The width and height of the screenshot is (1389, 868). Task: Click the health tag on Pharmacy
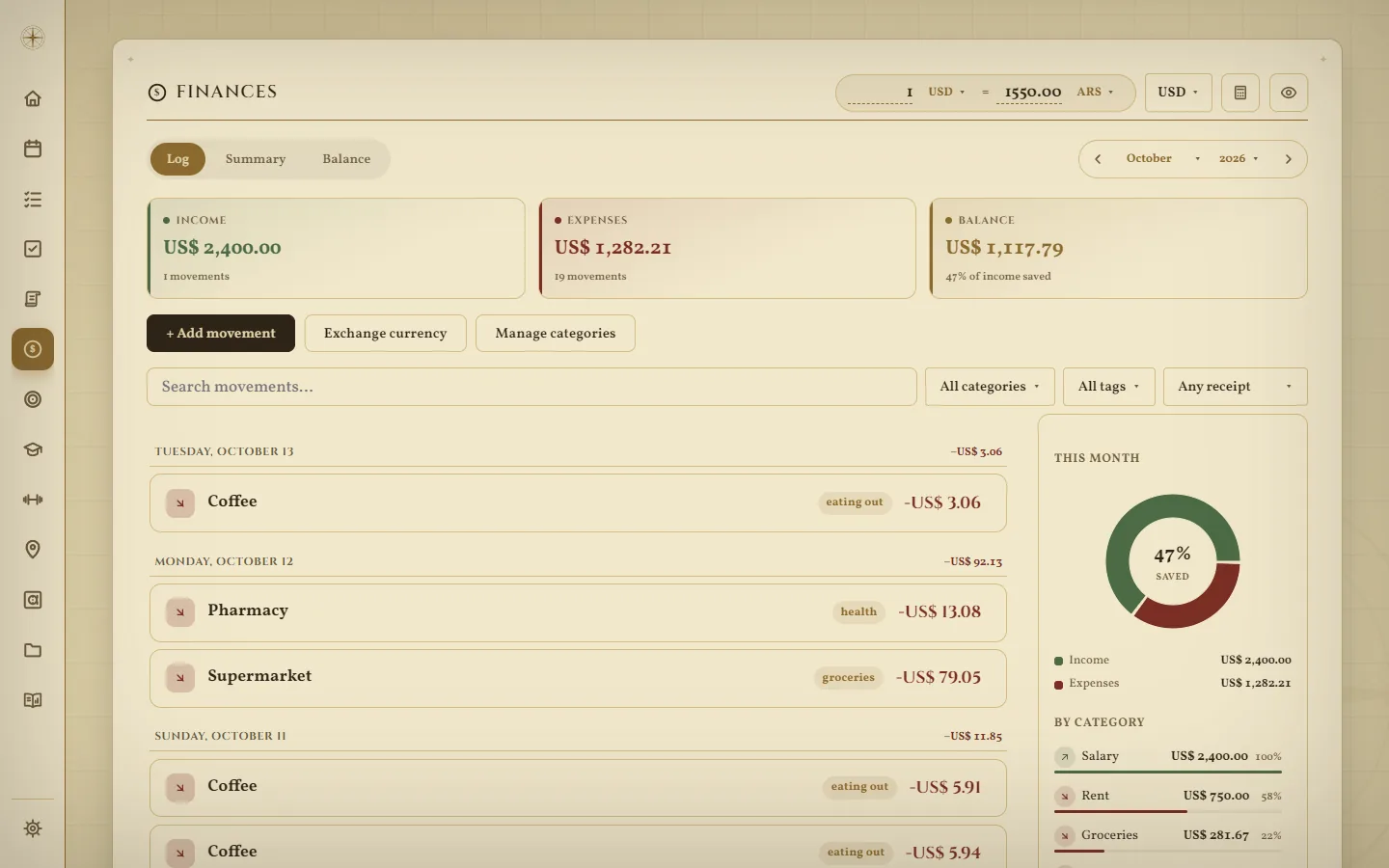pos(858,612)
